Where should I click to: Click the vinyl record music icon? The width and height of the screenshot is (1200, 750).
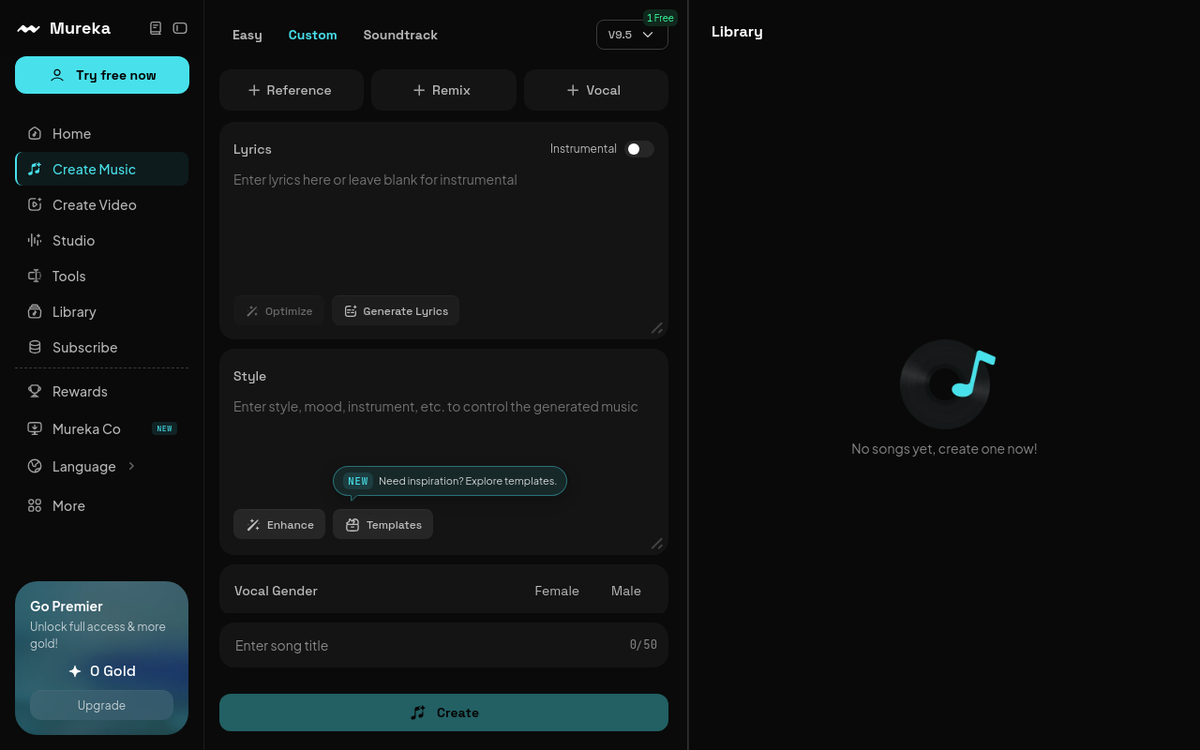pyautogui.click(x=947, y=384)
